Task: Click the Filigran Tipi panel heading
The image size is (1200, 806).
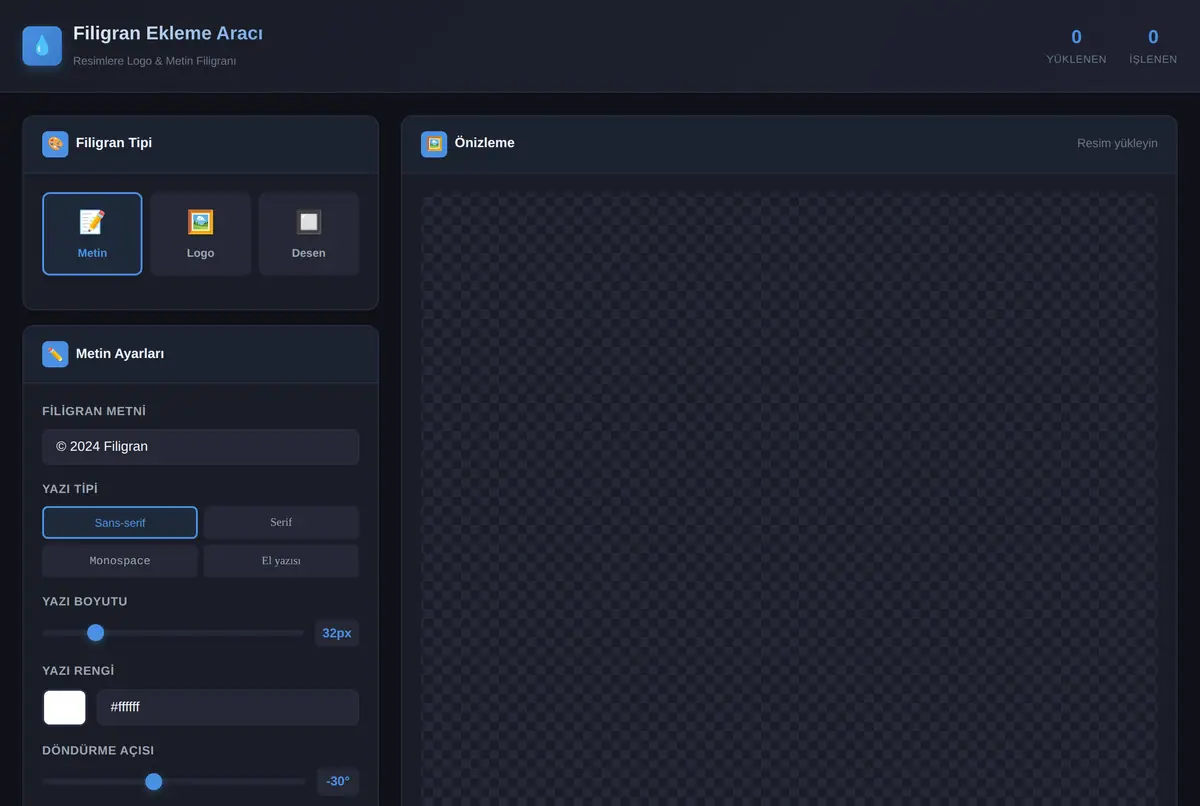Action: click(114, 143)
